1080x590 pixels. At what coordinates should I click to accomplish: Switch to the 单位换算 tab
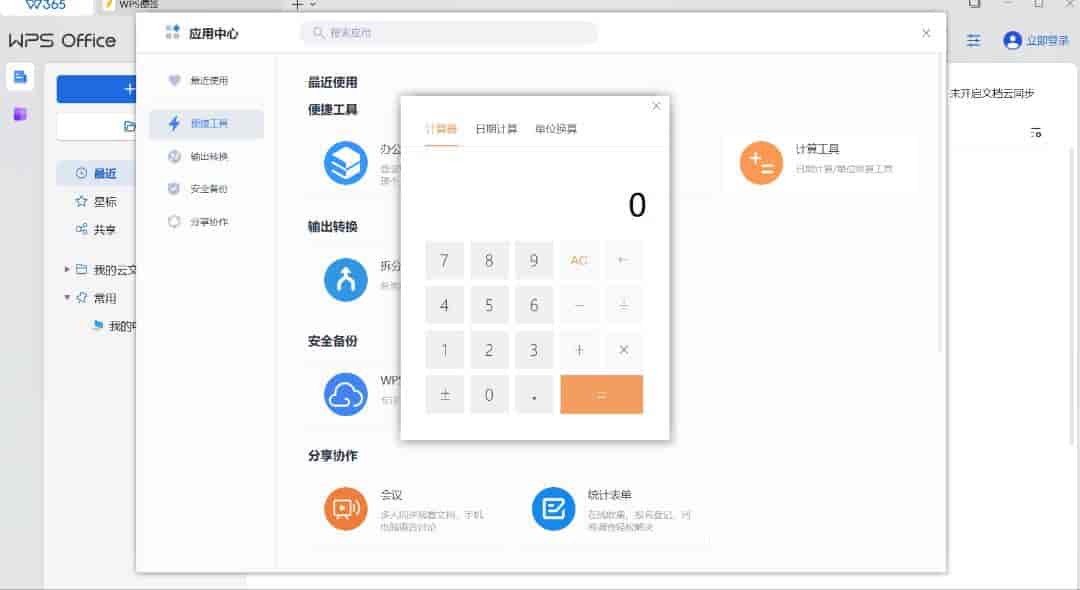point(556,129)
